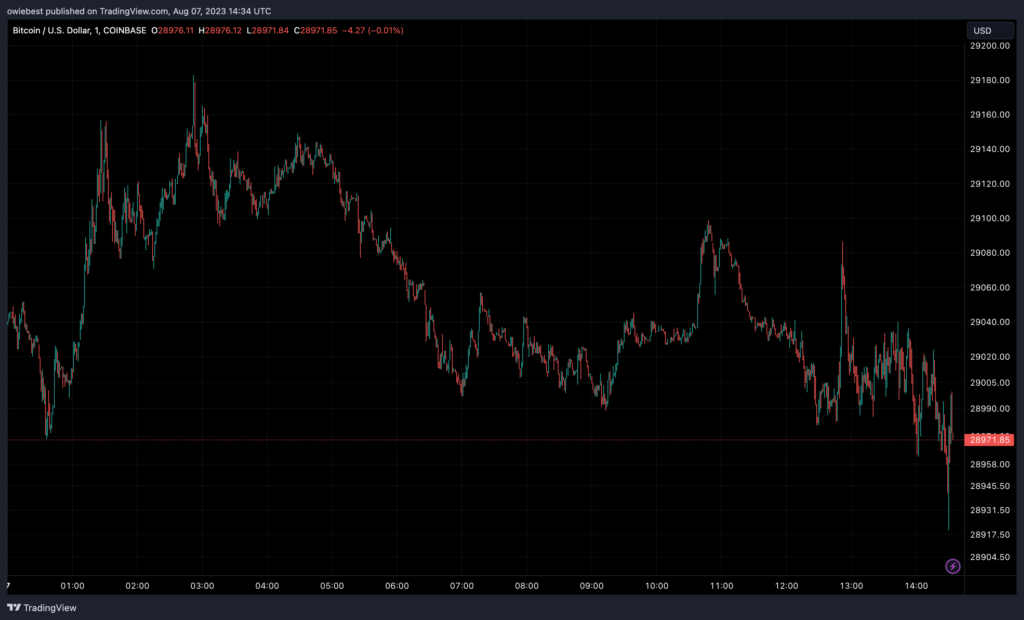Click the TradingView logo icon
The width and height of the screenshot is (1024, 620).
tap(14, 607)
